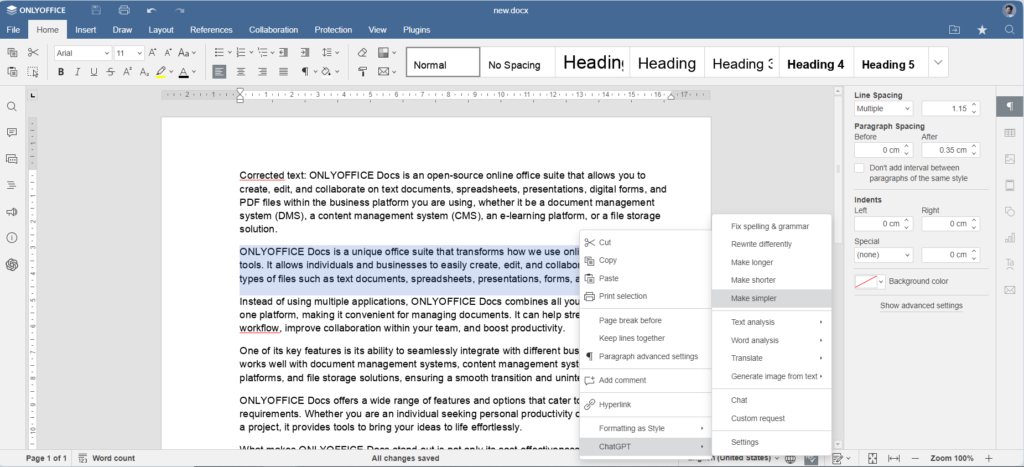Decrement the font size

168,53
